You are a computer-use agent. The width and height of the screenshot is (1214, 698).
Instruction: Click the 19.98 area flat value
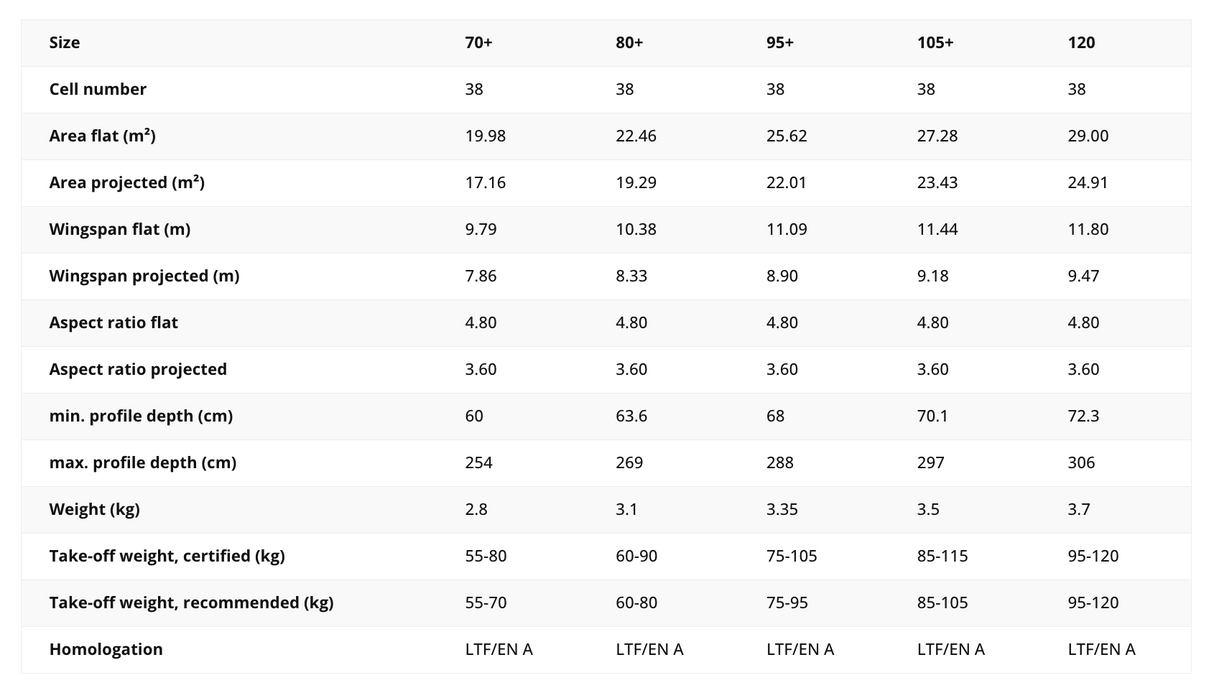point(485,136)
